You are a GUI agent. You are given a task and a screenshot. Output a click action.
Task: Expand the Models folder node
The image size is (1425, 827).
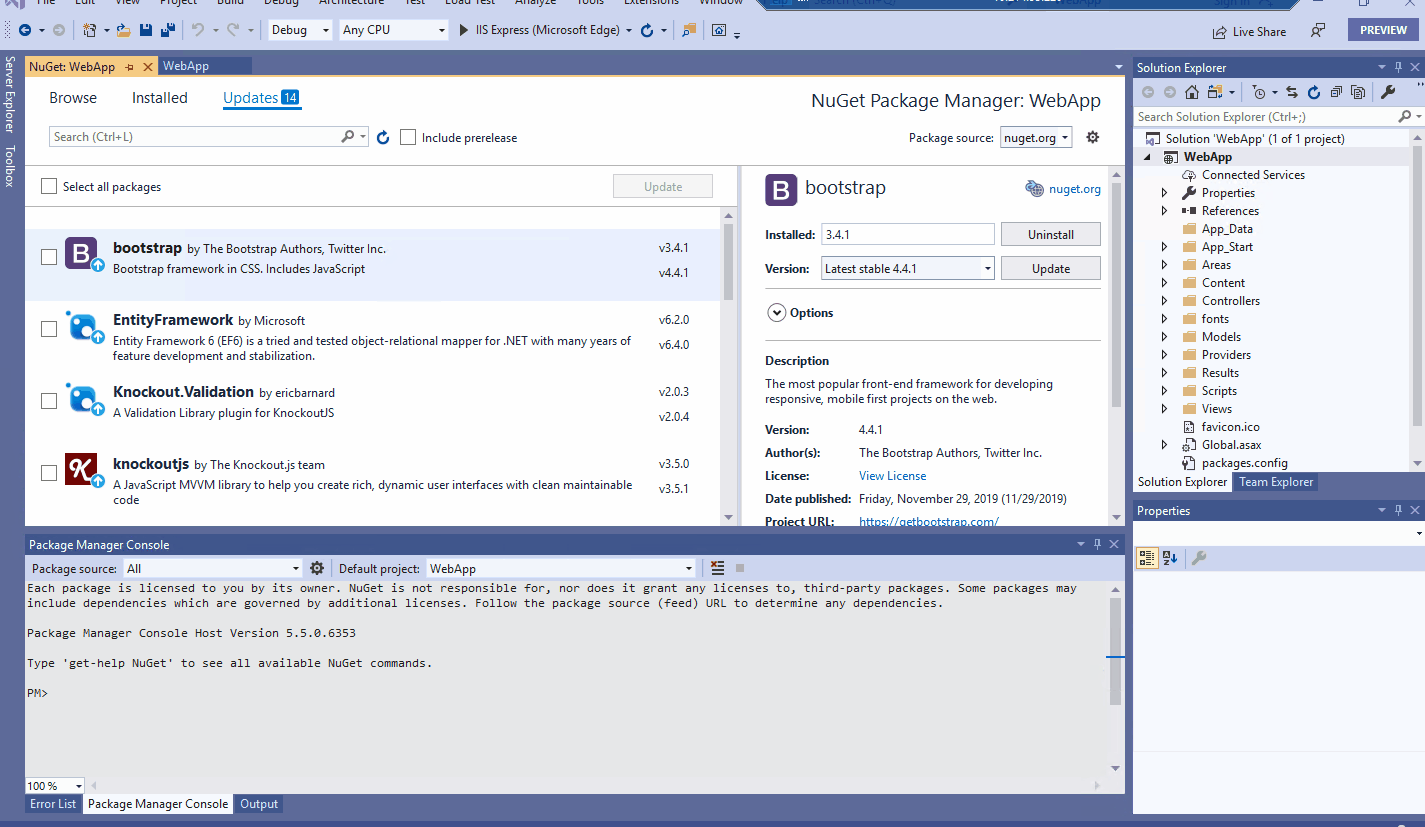coord(1164,337)
